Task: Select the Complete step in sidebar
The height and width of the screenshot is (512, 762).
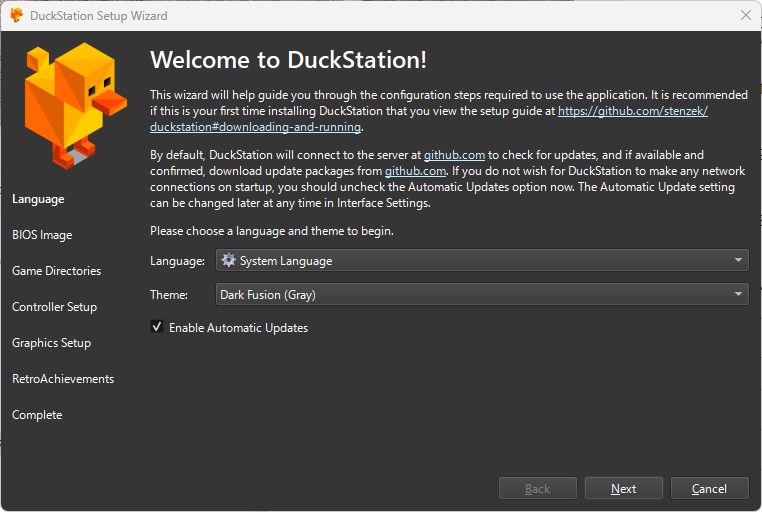Action: coord(37,415)
